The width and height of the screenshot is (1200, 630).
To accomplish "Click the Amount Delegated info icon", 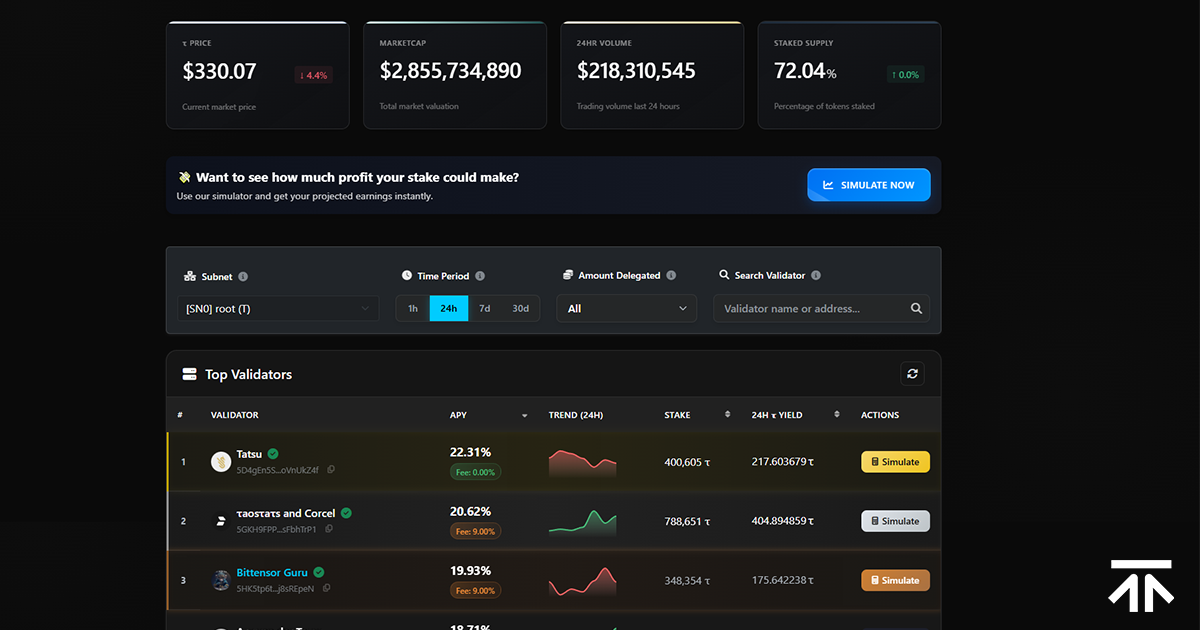I will tap(671, 276).
